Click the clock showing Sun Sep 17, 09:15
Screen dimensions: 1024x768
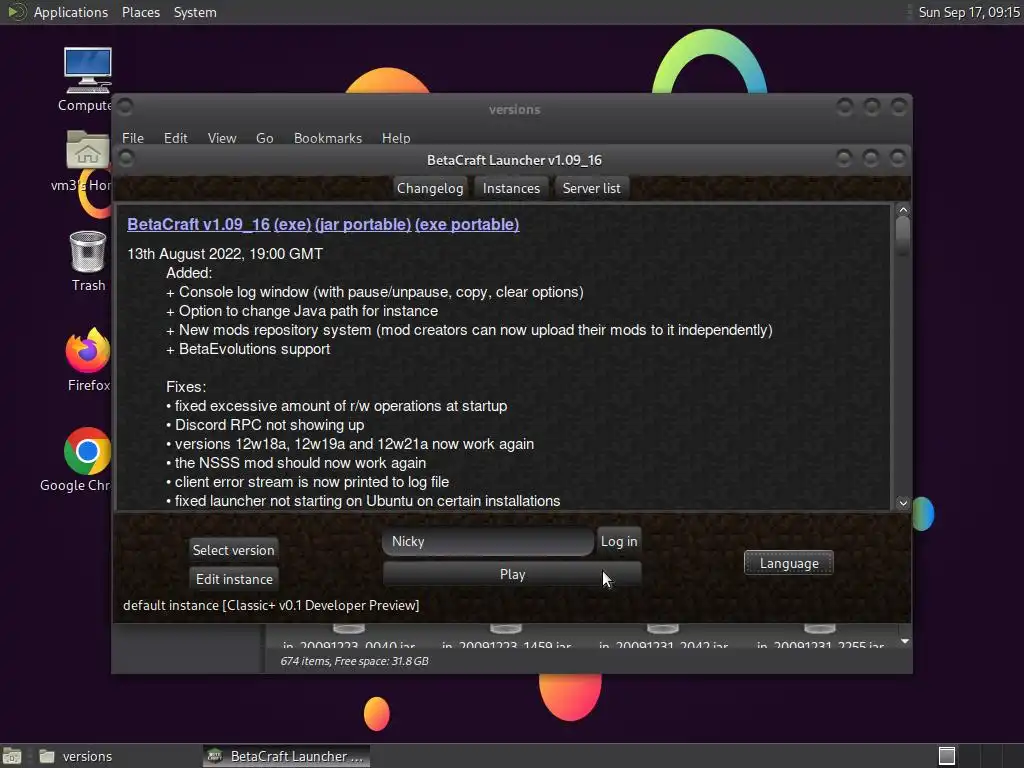[x=968, y=12]
